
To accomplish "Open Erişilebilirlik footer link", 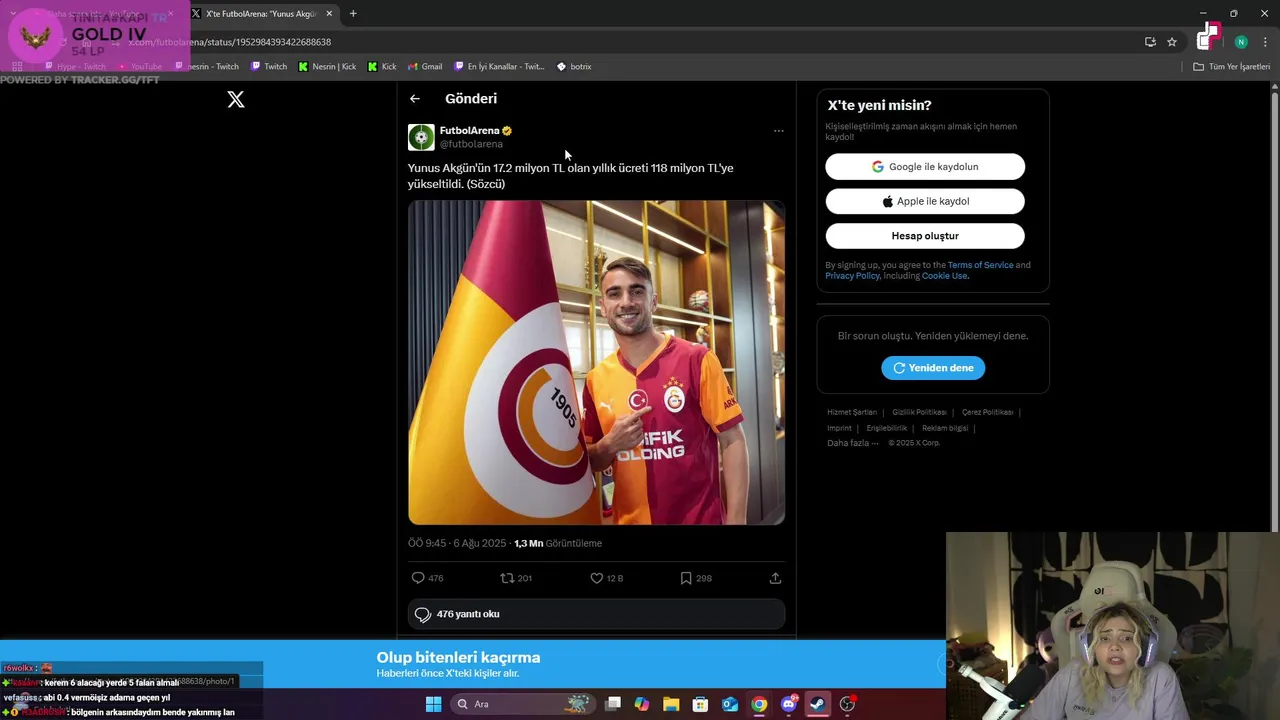I will (x=887, y=428).
